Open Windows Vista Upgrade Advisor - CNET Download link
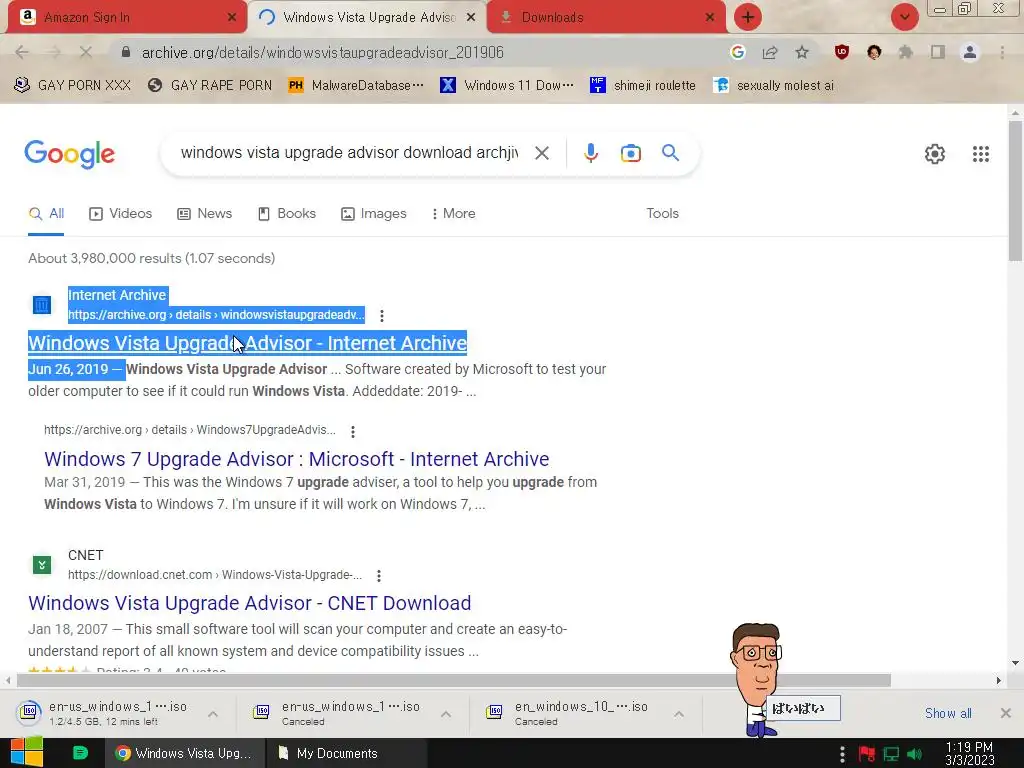This screenshot has width=1024, height=768. 249,603
